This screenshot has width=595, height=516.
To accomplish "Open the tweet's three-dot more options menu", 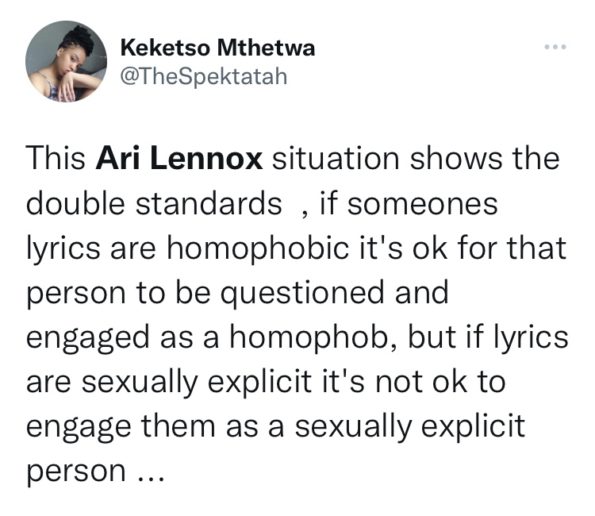I will (555, 47).
